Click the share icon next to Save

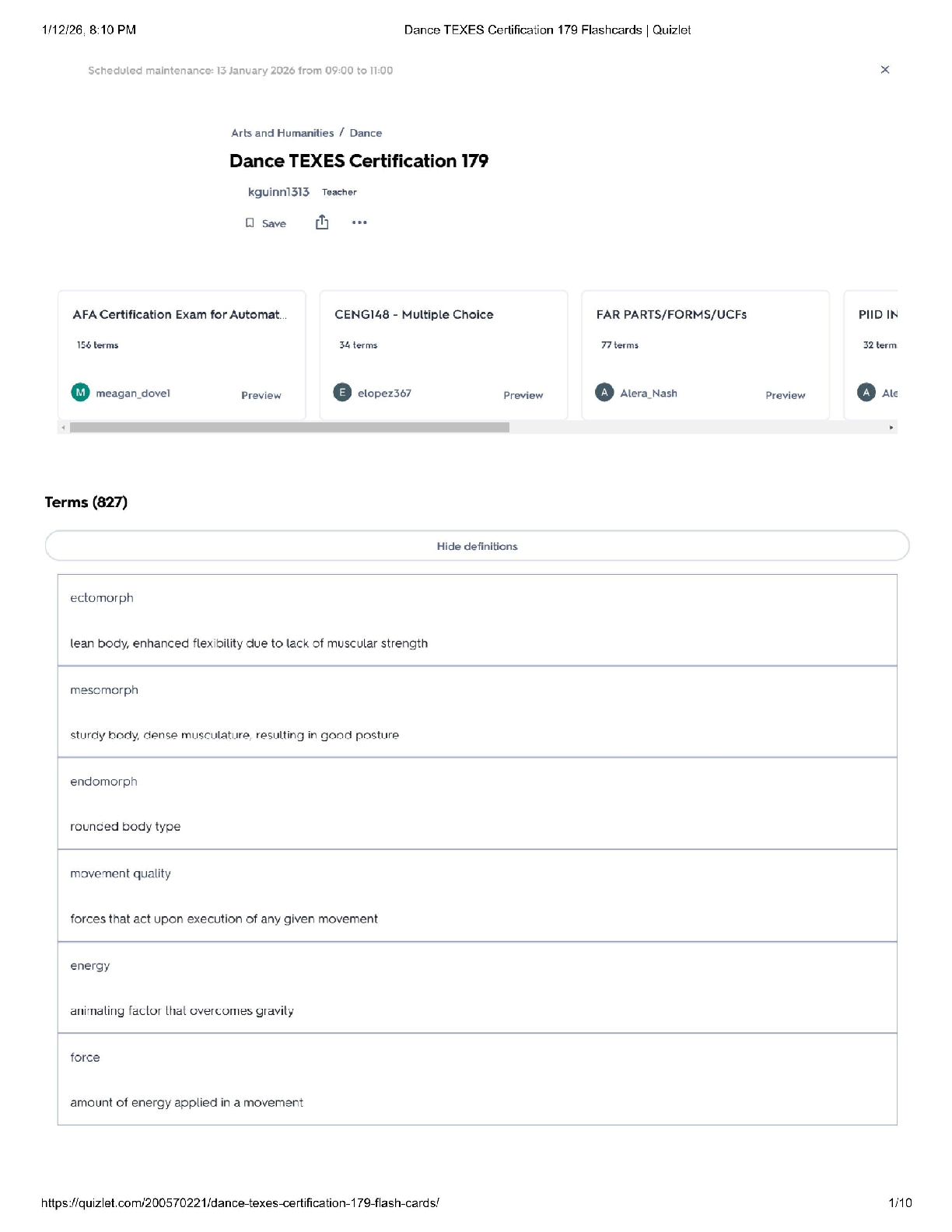[x=322, y=223]
